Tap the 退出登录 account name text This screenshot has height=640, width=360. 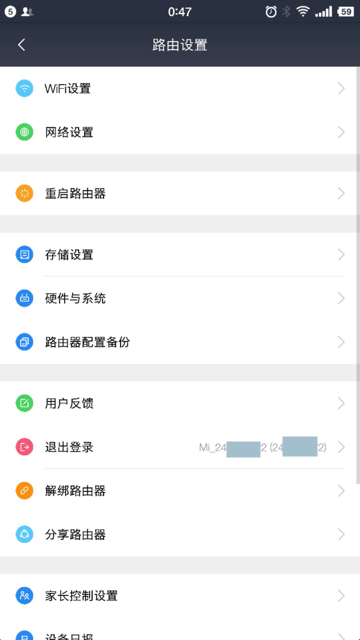click(263, 447)
